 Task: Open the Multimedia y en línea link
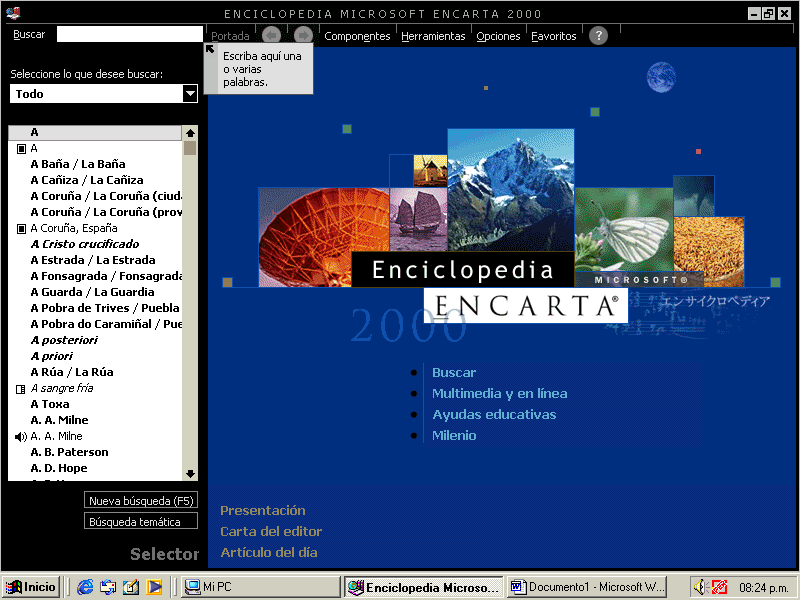[x=499, y=393]
